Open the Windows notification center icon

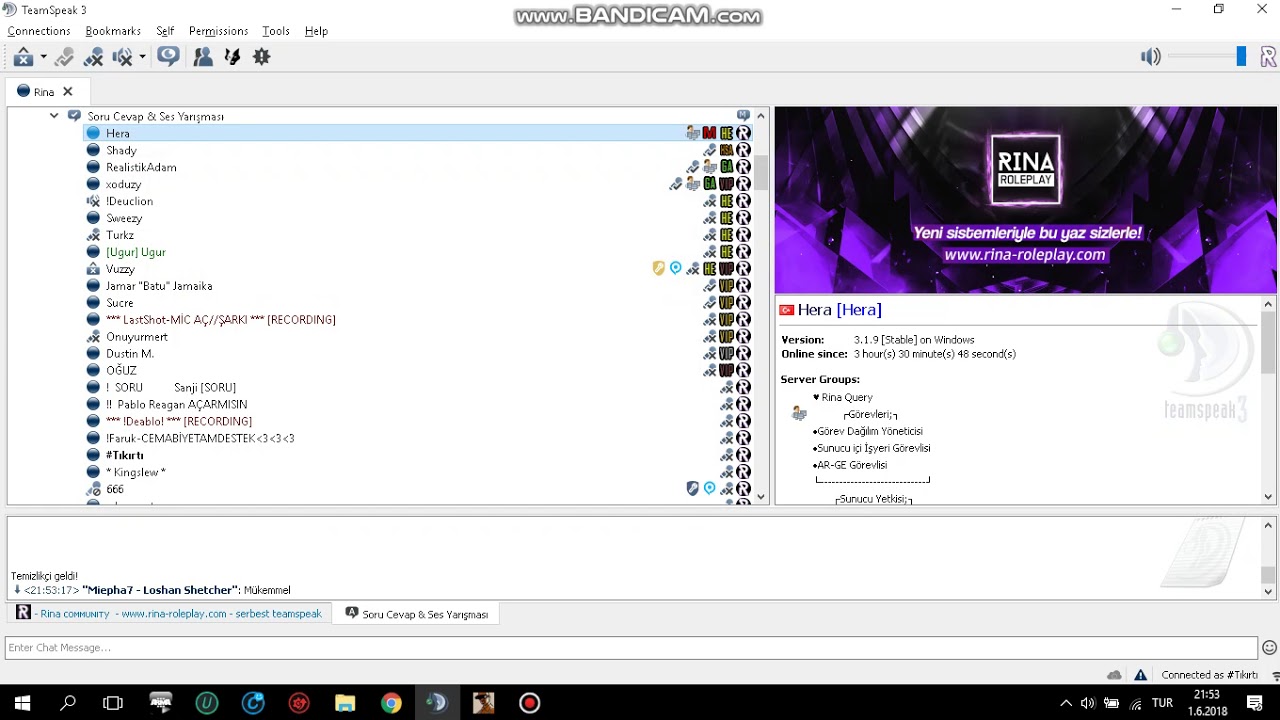click(1255, 703)
